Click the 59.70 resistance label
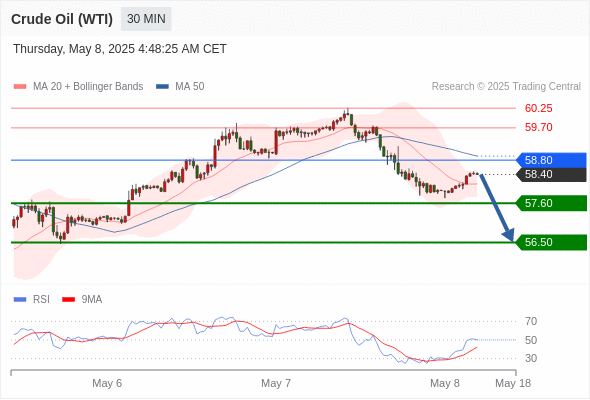This screenshot has height=400, width=590. pos(538,127)
